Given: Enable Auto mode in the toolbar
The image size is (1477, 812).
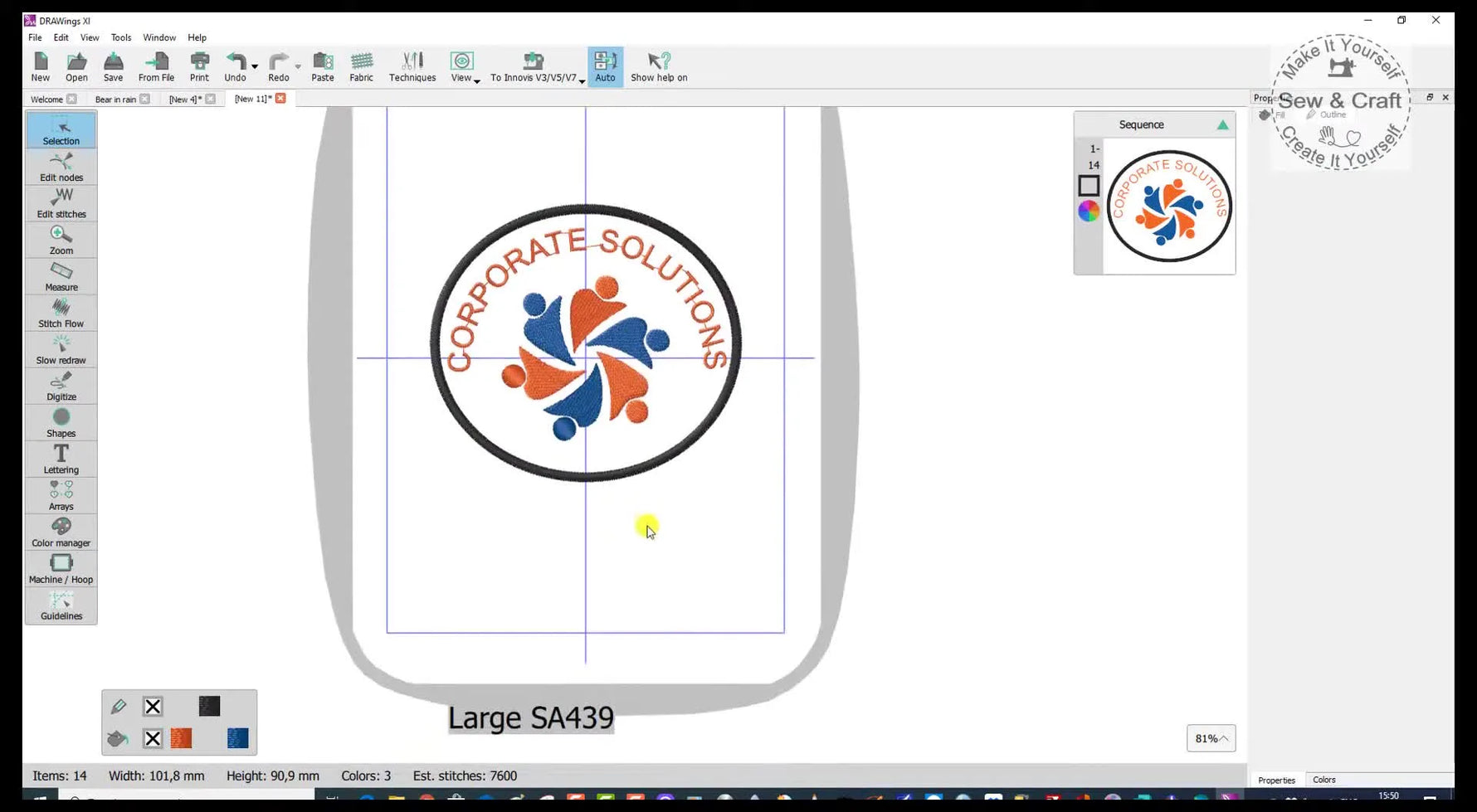Looking at the screenshot, I should [605, 66].
